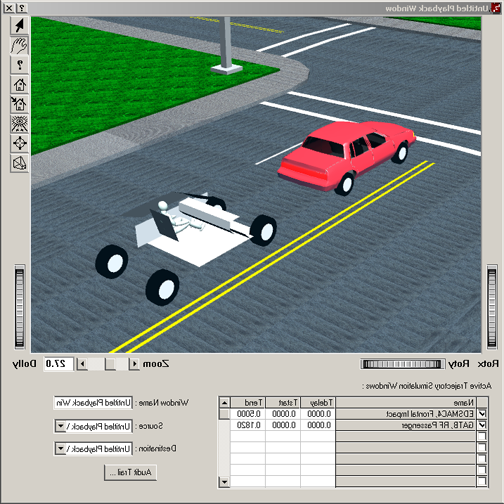This screenshot has width=504, height=504.
Task: Click the Zoom slider thumb
Action: 111,364
